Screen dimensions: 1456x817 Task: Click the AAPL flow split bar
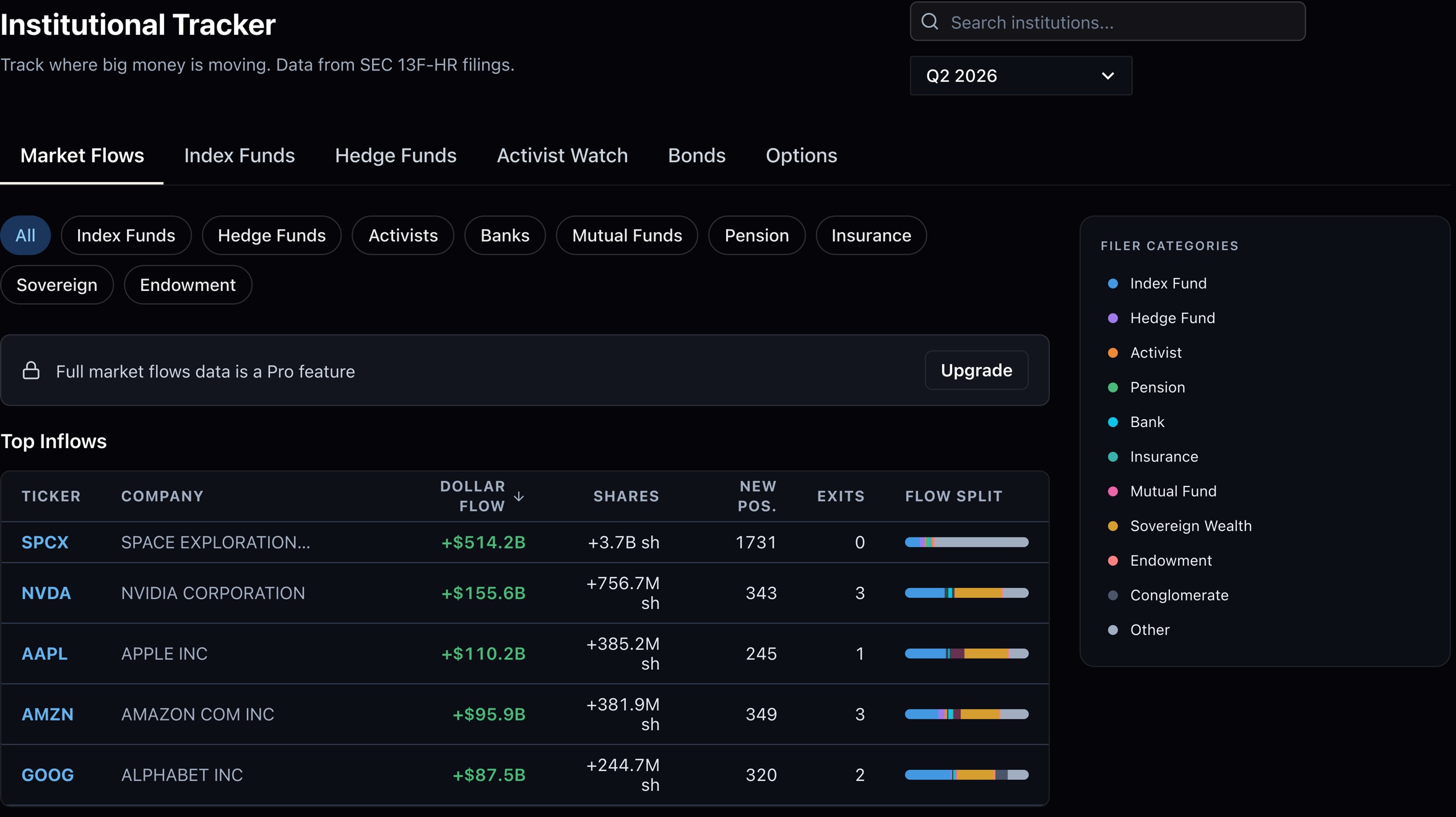click(x=966, y=654)
